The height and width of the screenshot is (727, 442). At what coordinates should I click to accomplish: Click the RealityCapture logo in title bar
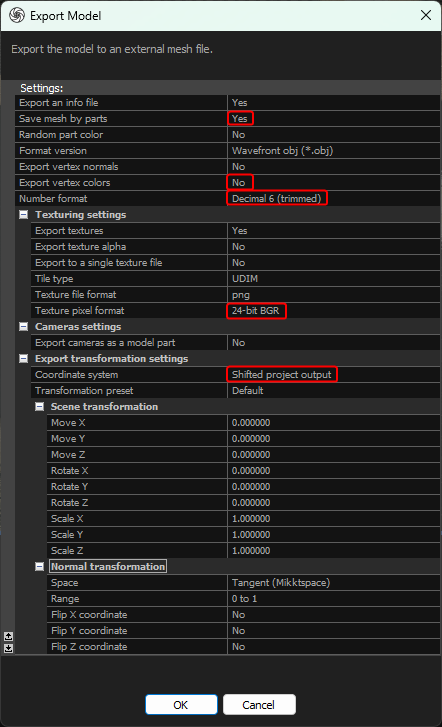(17, 15)
